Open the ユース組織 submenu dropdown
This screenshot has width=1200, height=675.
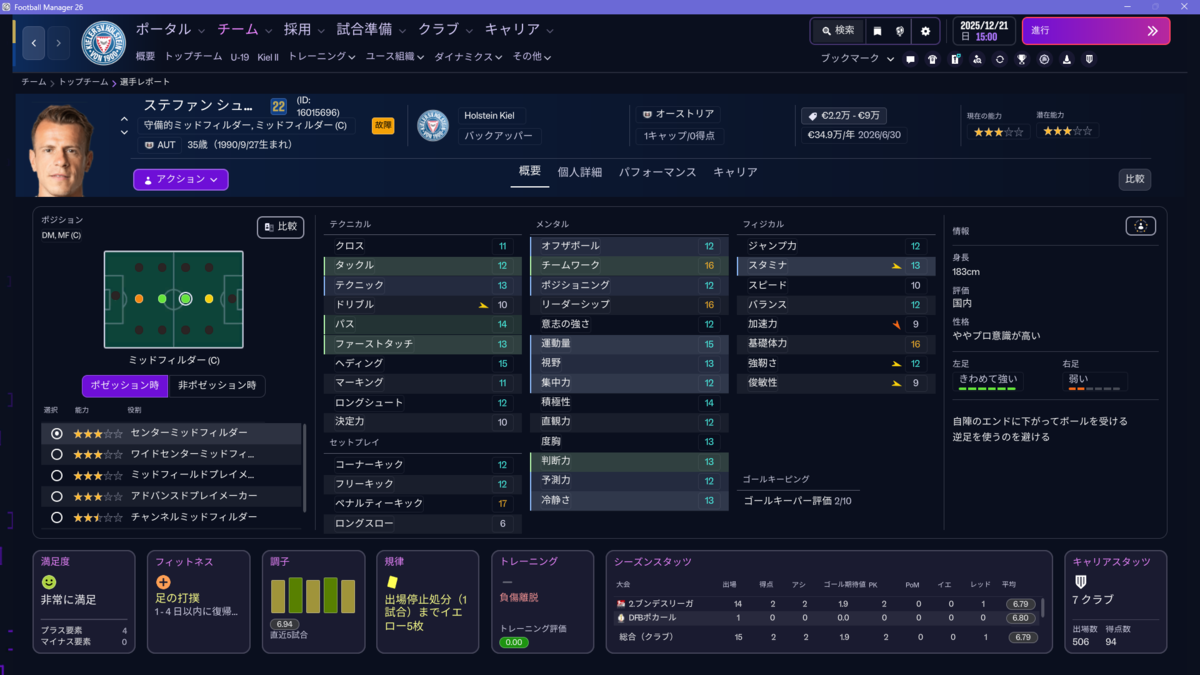pyautogui.click(x=395, y=57)
